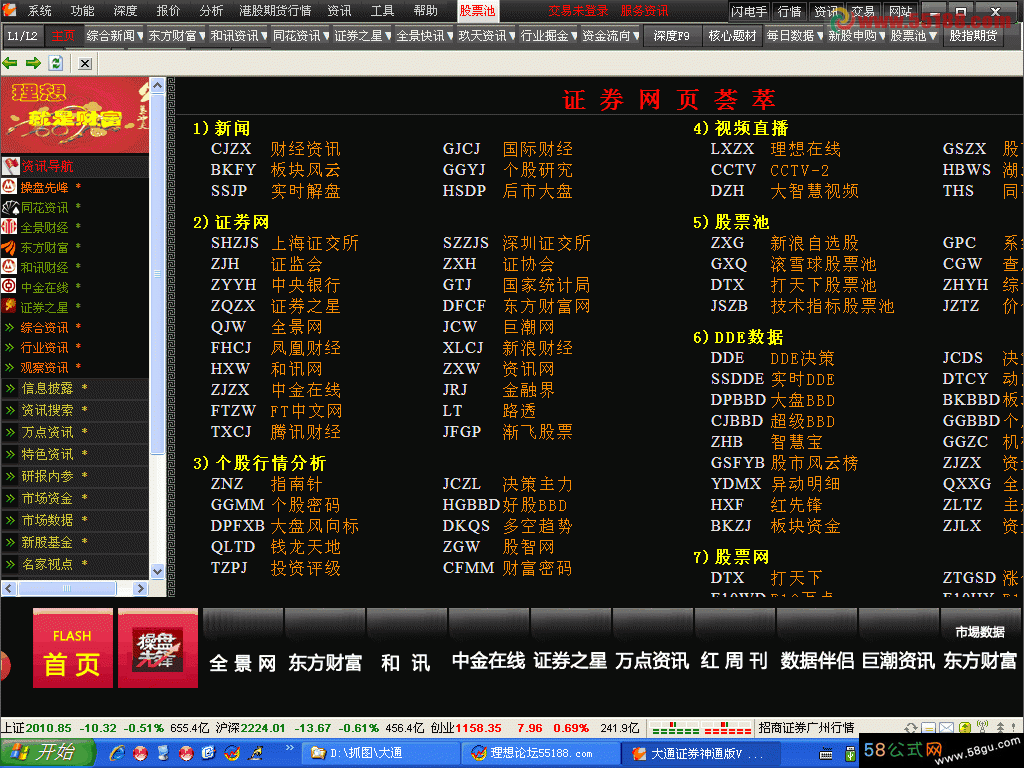Open the 证券之星 toolbar dropdown
Screen dimensions: 1024x768
362,36
